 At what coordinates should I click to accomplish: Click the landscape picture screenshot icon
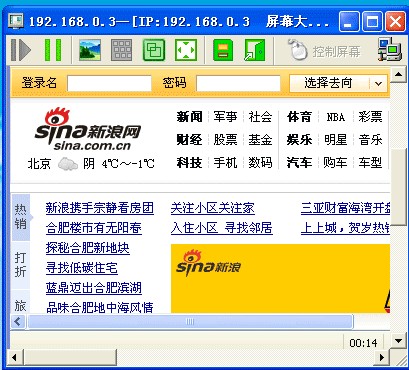coord(90,50)
